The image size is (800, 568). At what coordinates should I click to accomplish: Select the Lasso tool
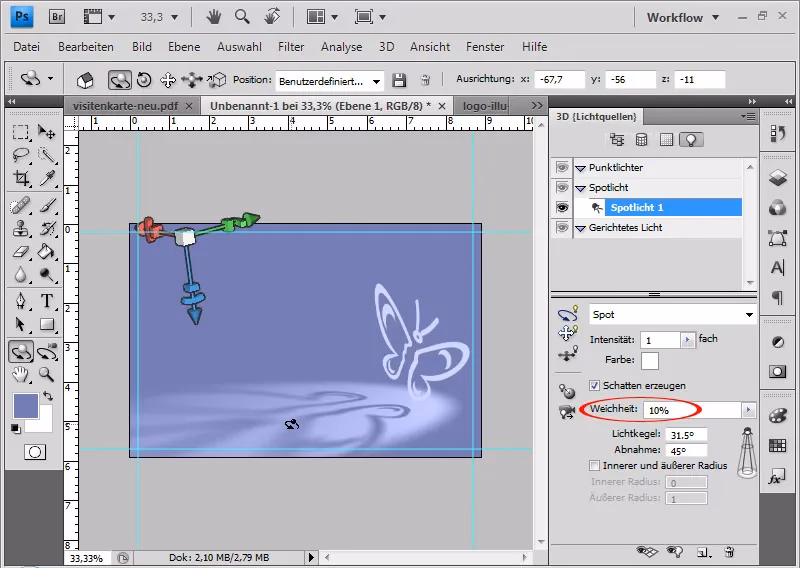click(21, 155)
